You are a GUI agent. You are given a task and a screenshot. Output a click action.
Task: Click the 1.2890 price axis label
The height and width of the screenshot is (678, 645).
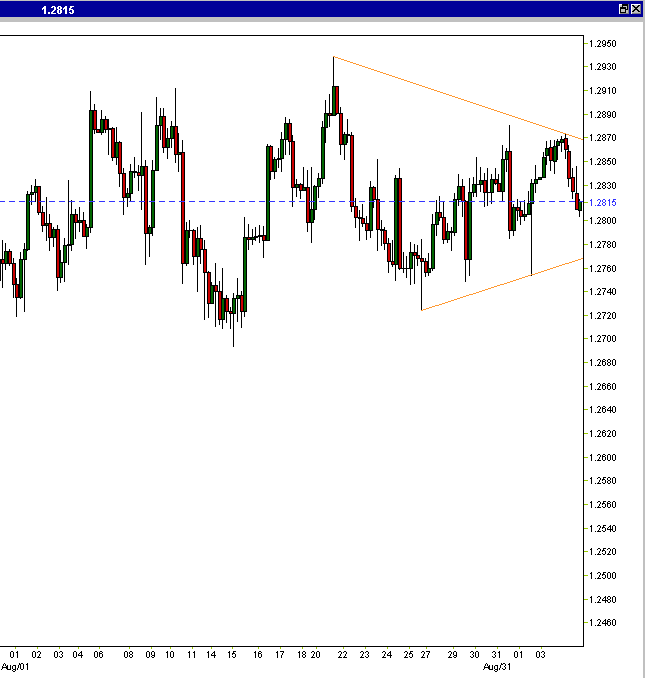coord(603,115)
